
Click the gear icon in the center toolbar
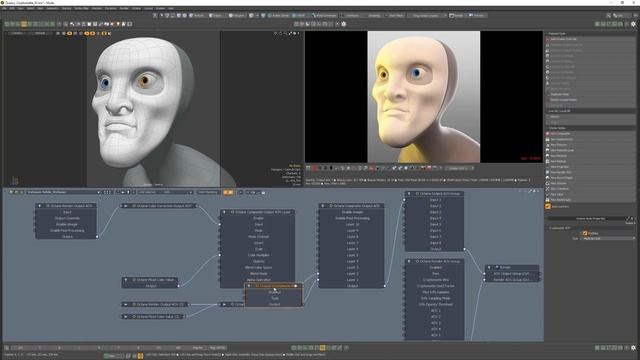click(x=344, y=24)
